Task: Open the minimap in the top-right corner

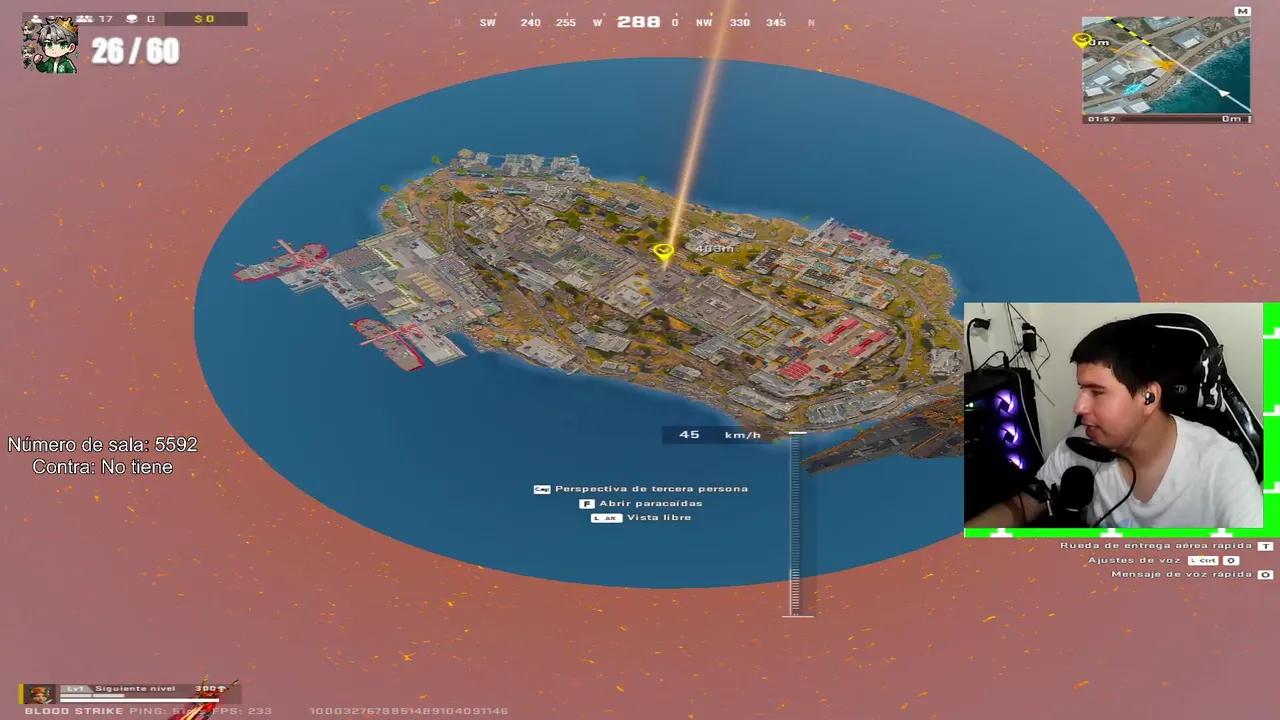Action: click(1166, 65)
